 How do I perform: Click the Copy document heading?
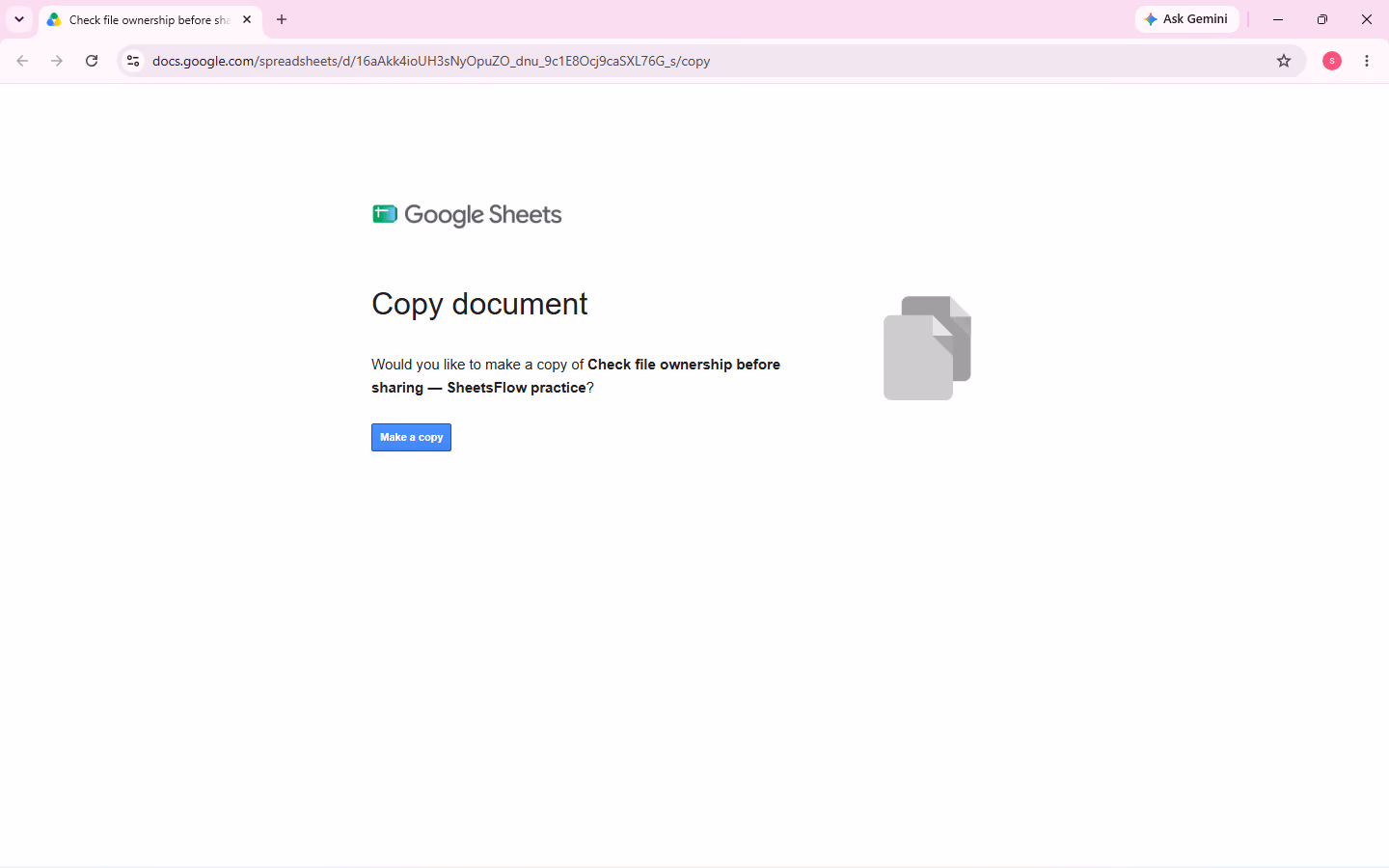point(479,305)
